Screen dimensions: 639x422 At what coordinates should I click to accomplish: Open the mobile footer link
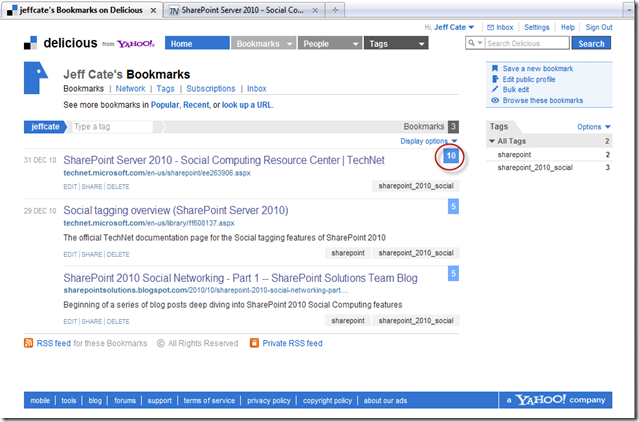40,400
